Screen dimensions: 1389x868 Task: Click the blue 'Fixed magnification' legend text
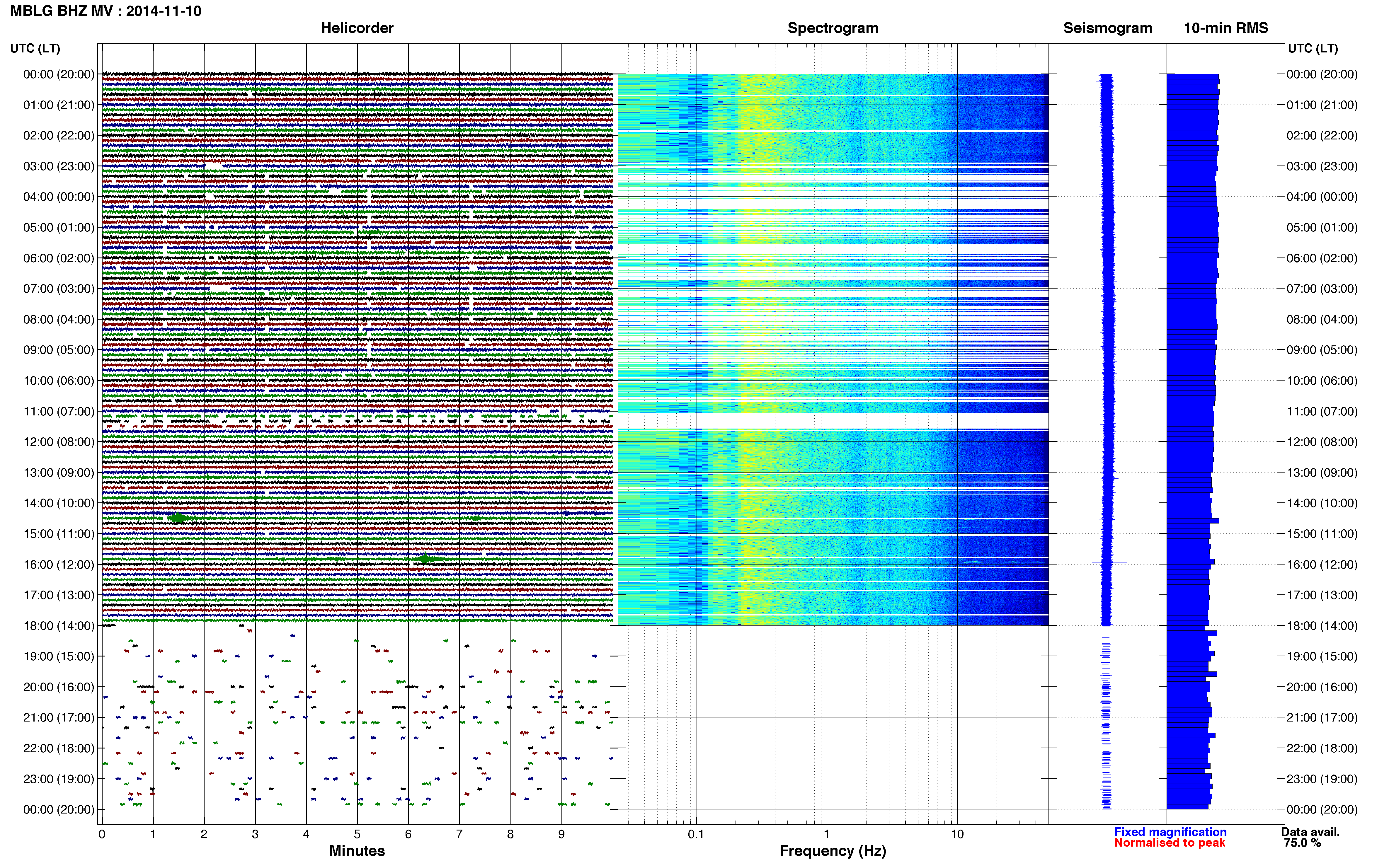point(1170,832)
